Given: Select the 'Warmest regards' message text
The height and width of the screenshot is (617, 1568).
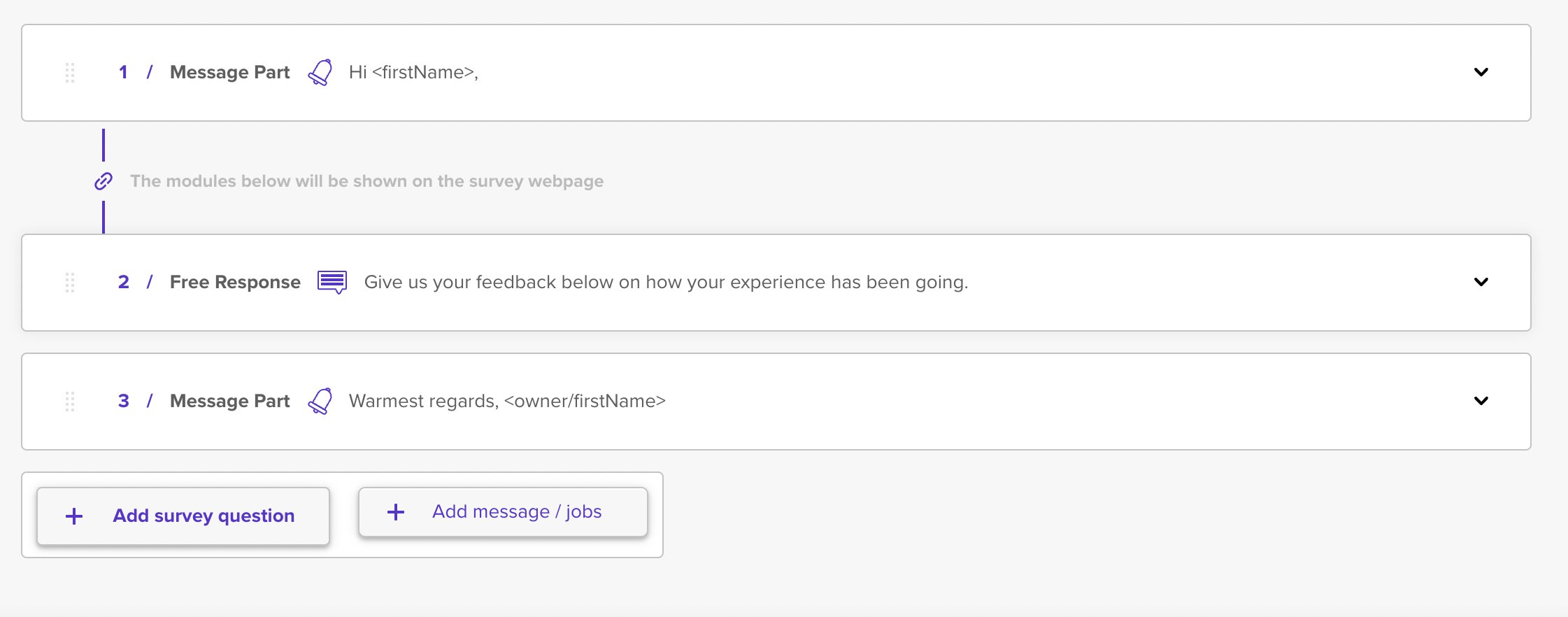Looking at the screenshot, I should click(507, 401).
